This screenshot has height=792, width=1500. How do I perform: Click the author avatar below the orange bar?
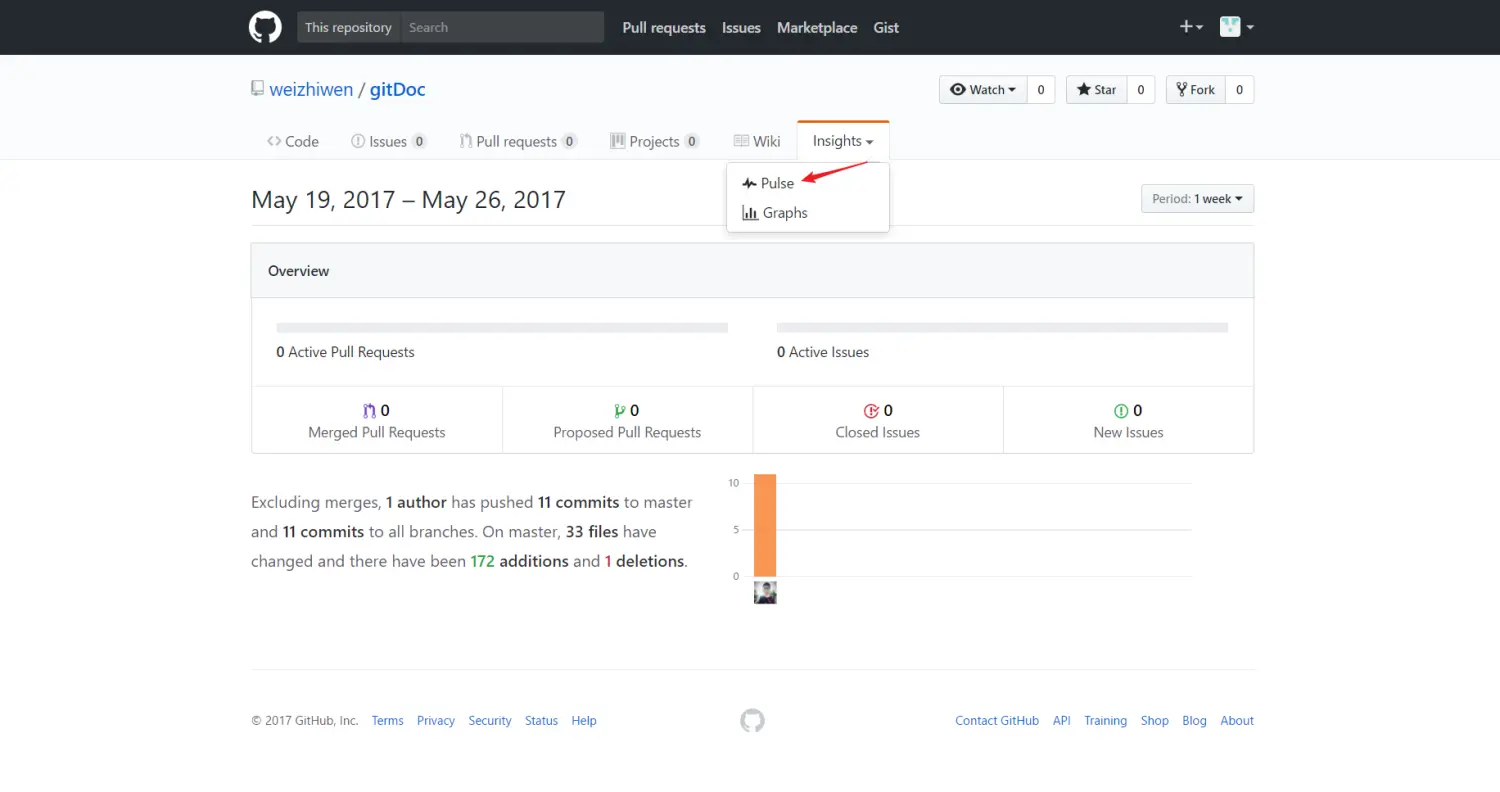pyautogui.click(x=765, y=593)
